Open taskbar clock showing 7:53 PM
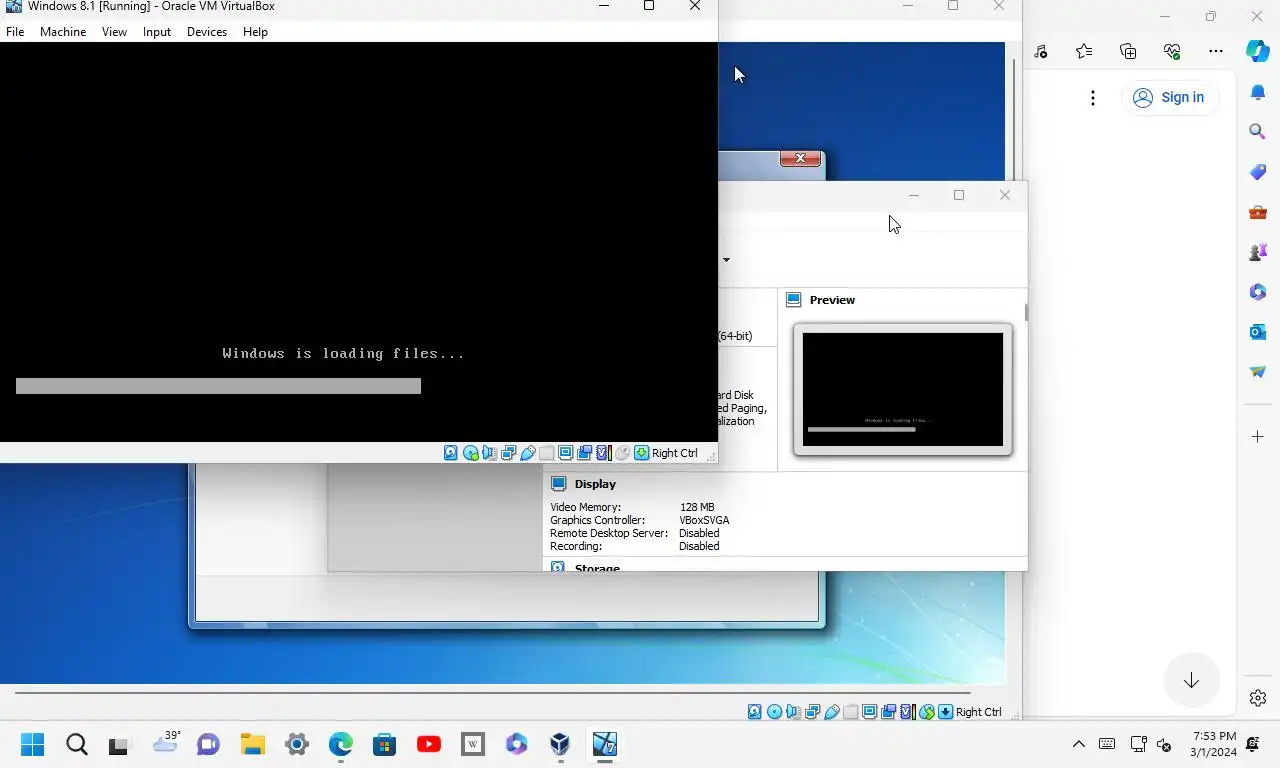Viewport: 1280px width, 768px height. click(x=1213, y=744)
